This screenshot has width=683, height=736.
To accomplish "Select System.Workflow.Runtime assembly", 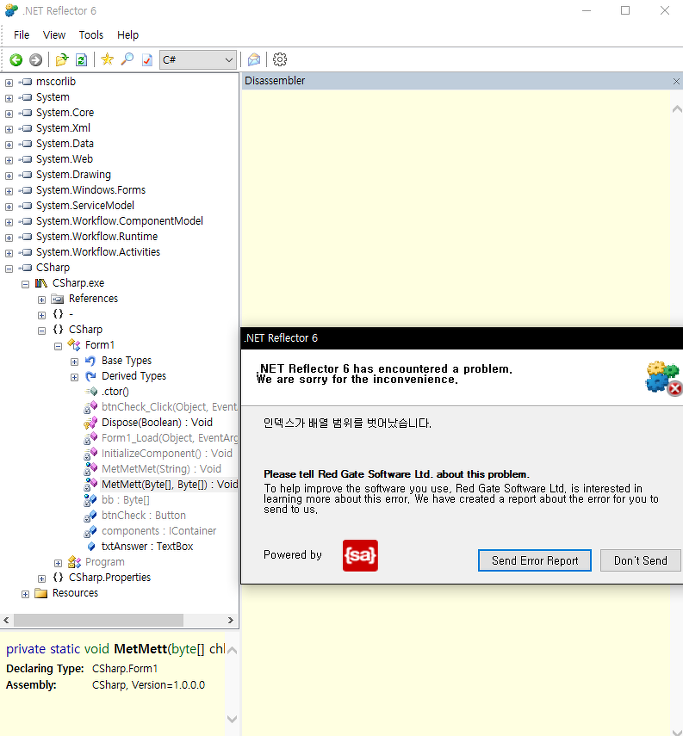I will [97, 237].
